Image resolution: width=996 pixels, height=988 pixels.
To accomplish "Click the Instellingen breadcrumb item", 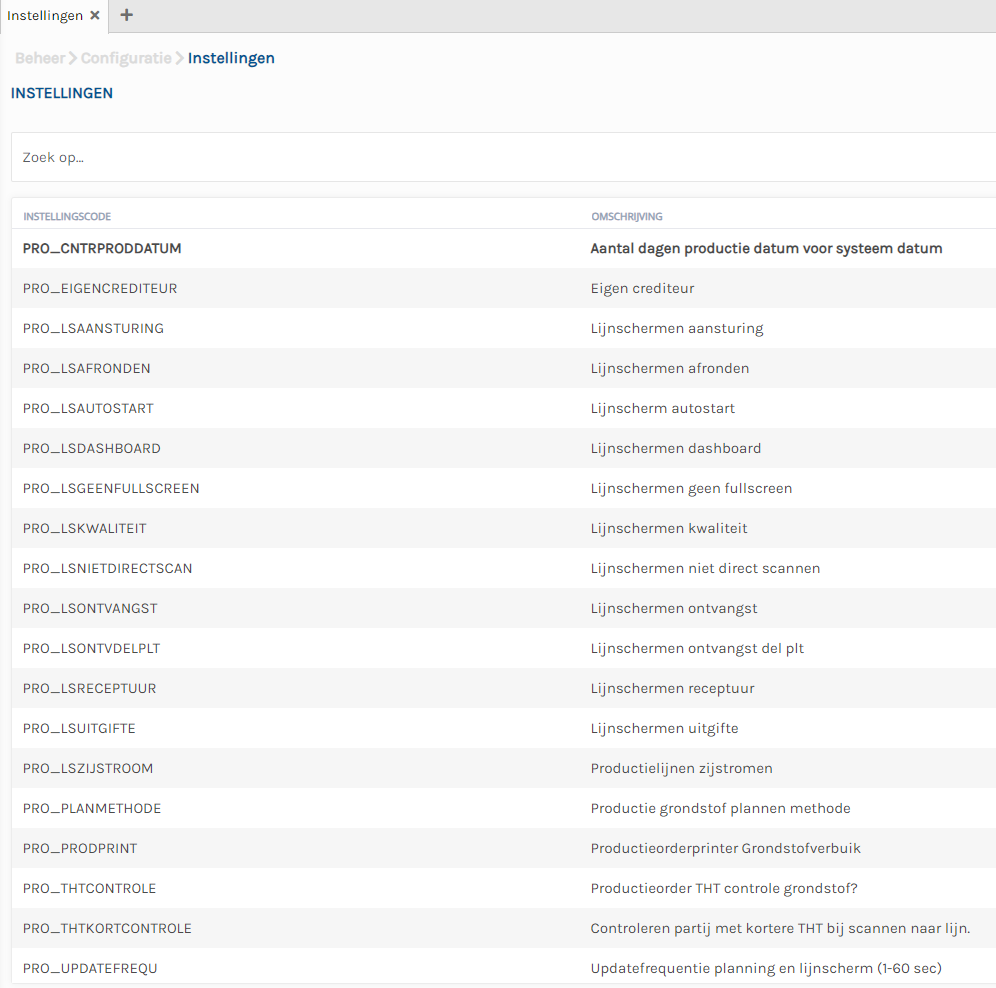I will point(231,58).
